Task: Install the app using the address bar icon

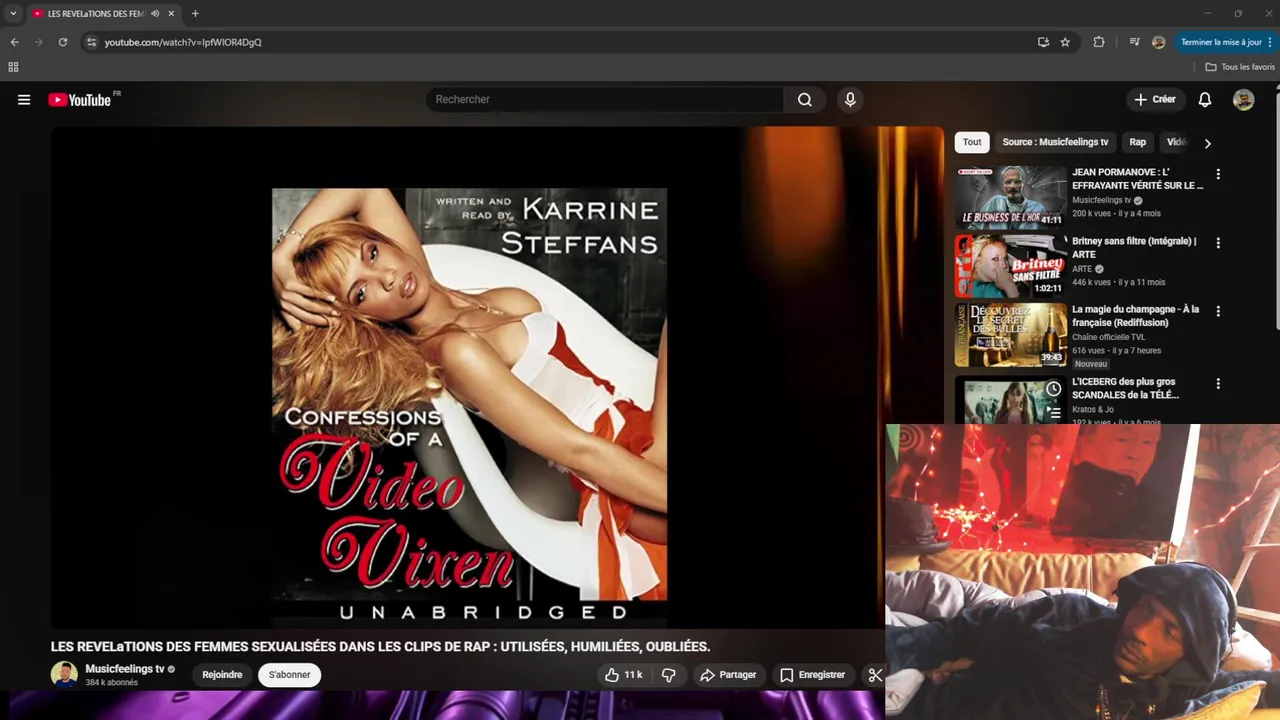Action: point(1043,42)
